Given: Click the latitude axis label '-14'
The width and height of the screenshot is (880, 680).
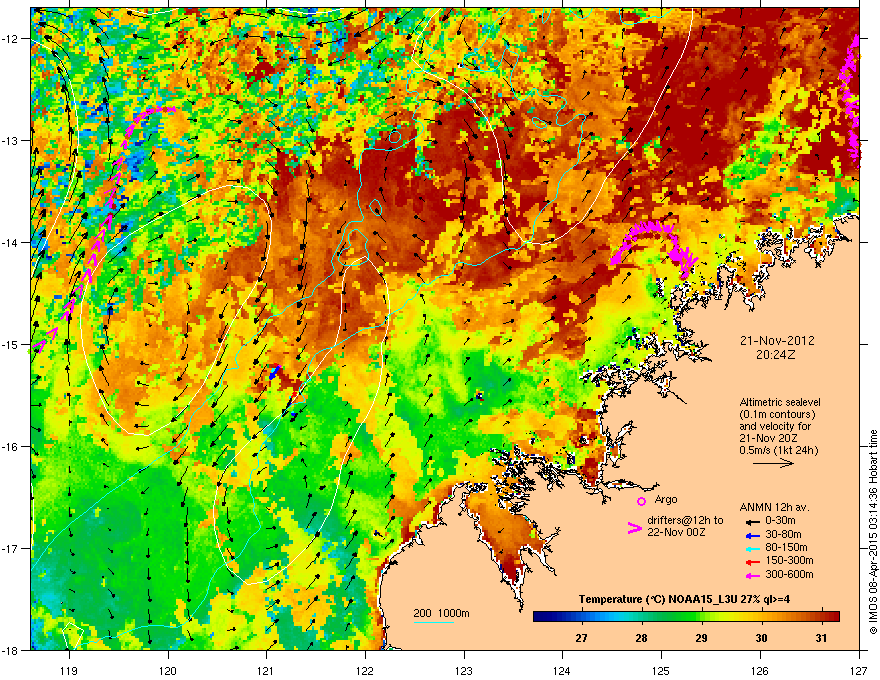Looking at the screenshot, I should [x=10, y=242].
